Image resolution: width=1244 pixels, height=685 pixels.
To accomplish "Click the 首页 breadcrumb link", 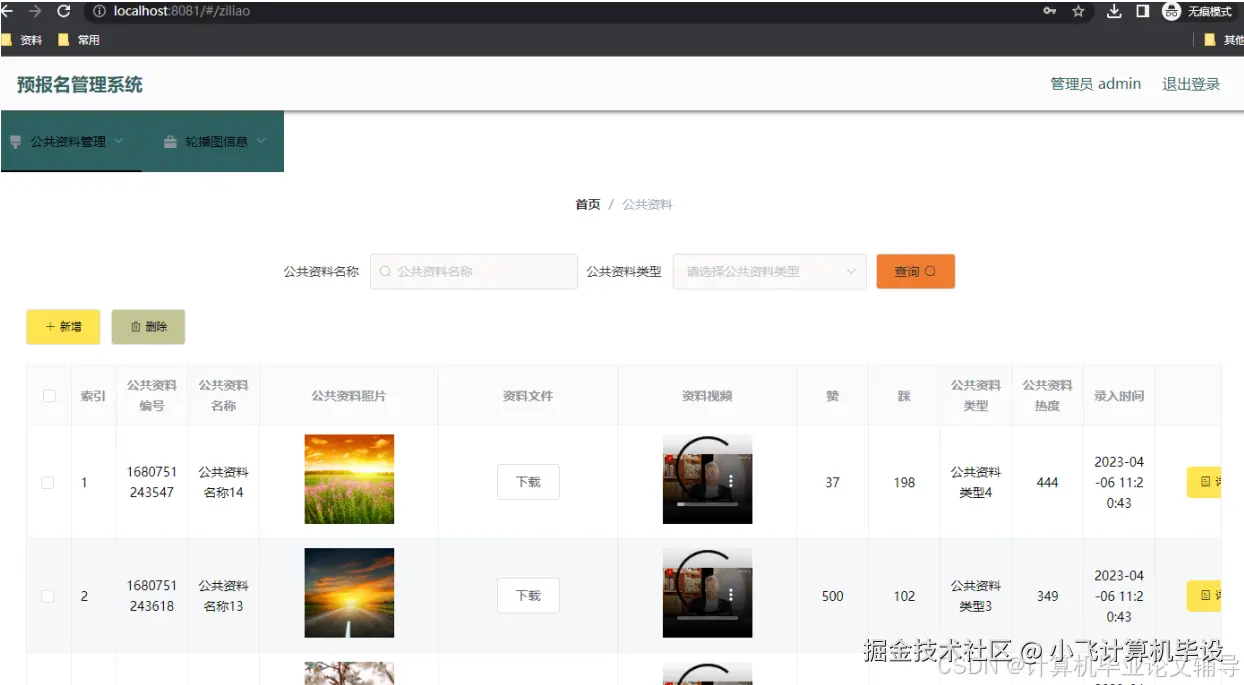I will (x=588, y=204).
